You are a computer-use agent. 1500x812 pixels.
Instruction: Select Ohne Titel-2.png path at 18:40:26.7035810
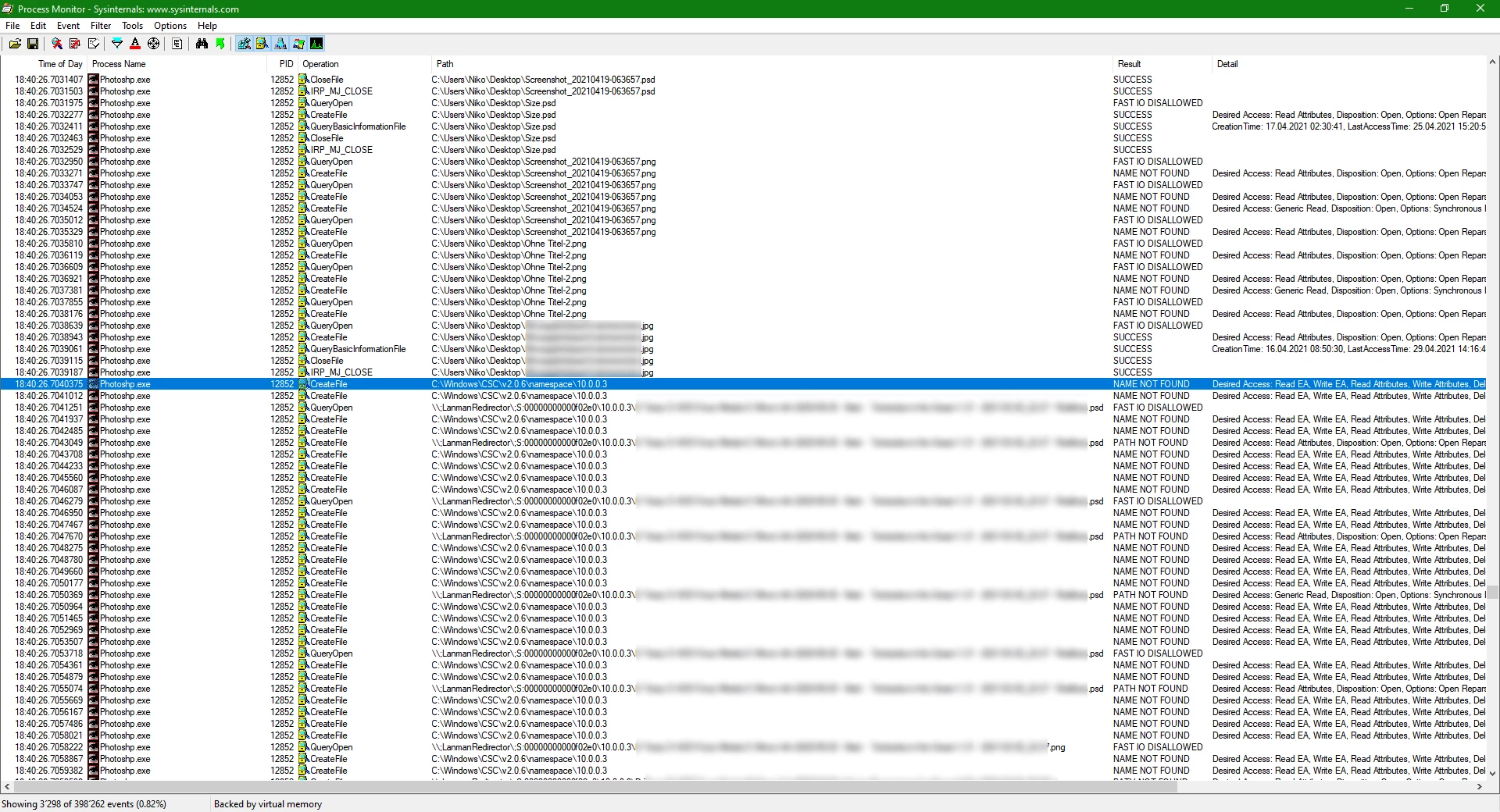click(509, 244)
